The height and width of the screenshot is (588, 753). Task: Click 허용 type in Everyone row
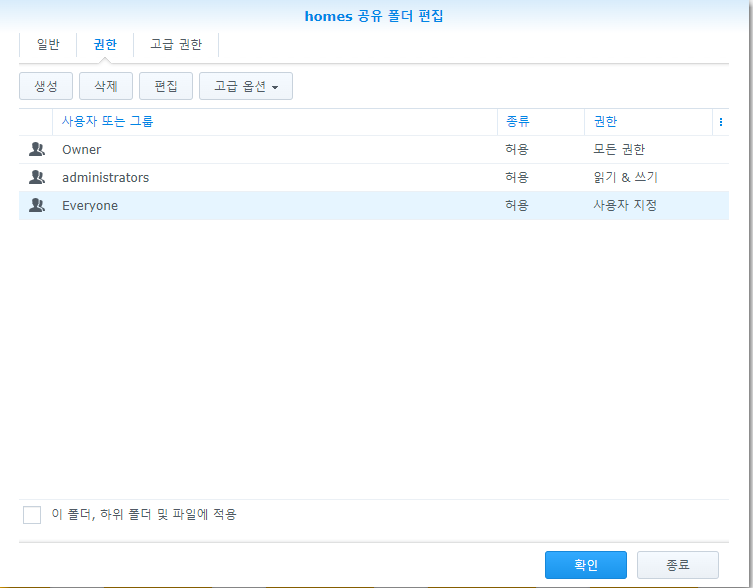click(x=517, y=206)
